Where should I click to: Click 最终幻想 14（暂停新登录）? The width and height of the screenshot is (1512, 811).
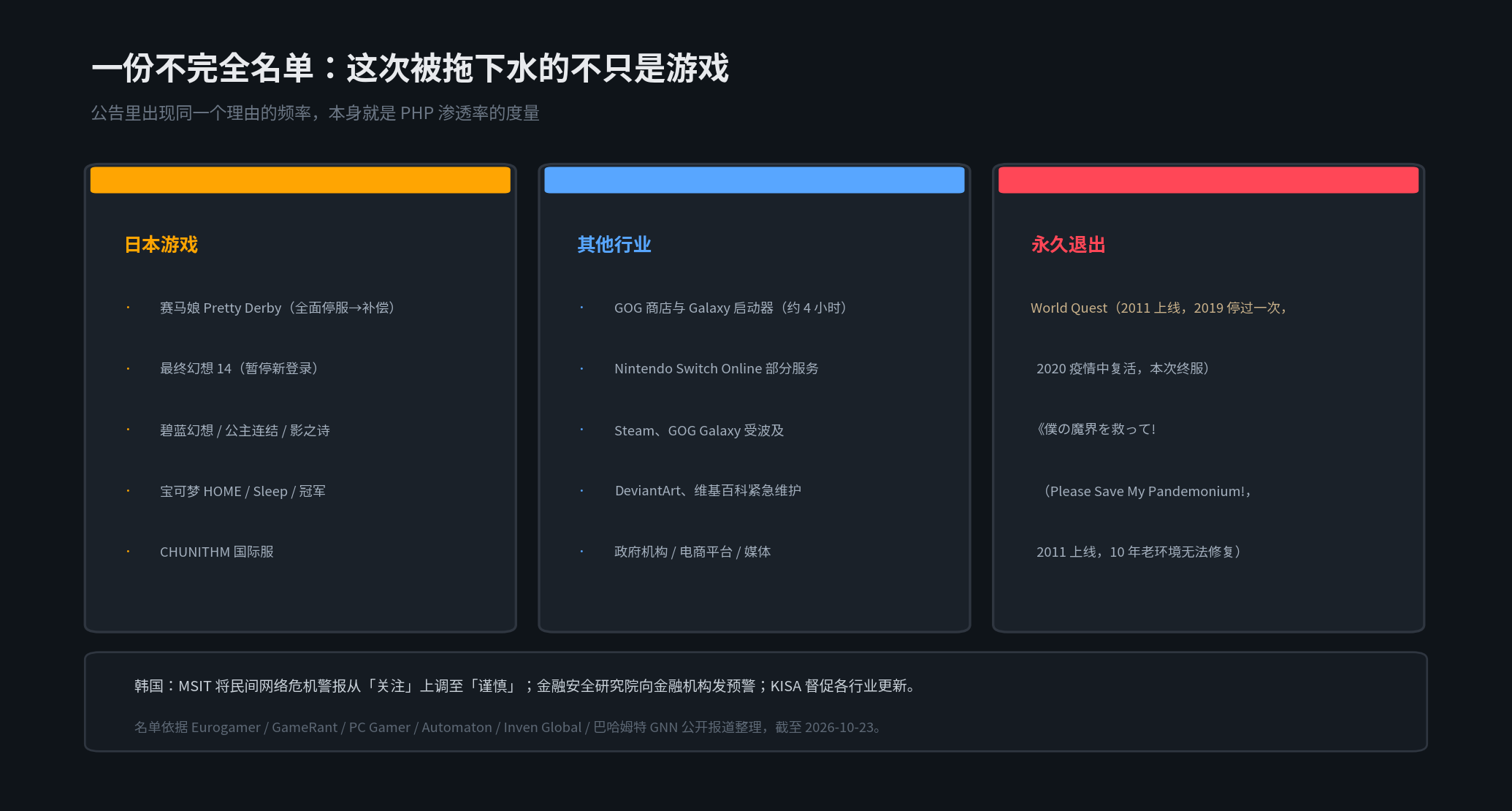tap(239, 368)
